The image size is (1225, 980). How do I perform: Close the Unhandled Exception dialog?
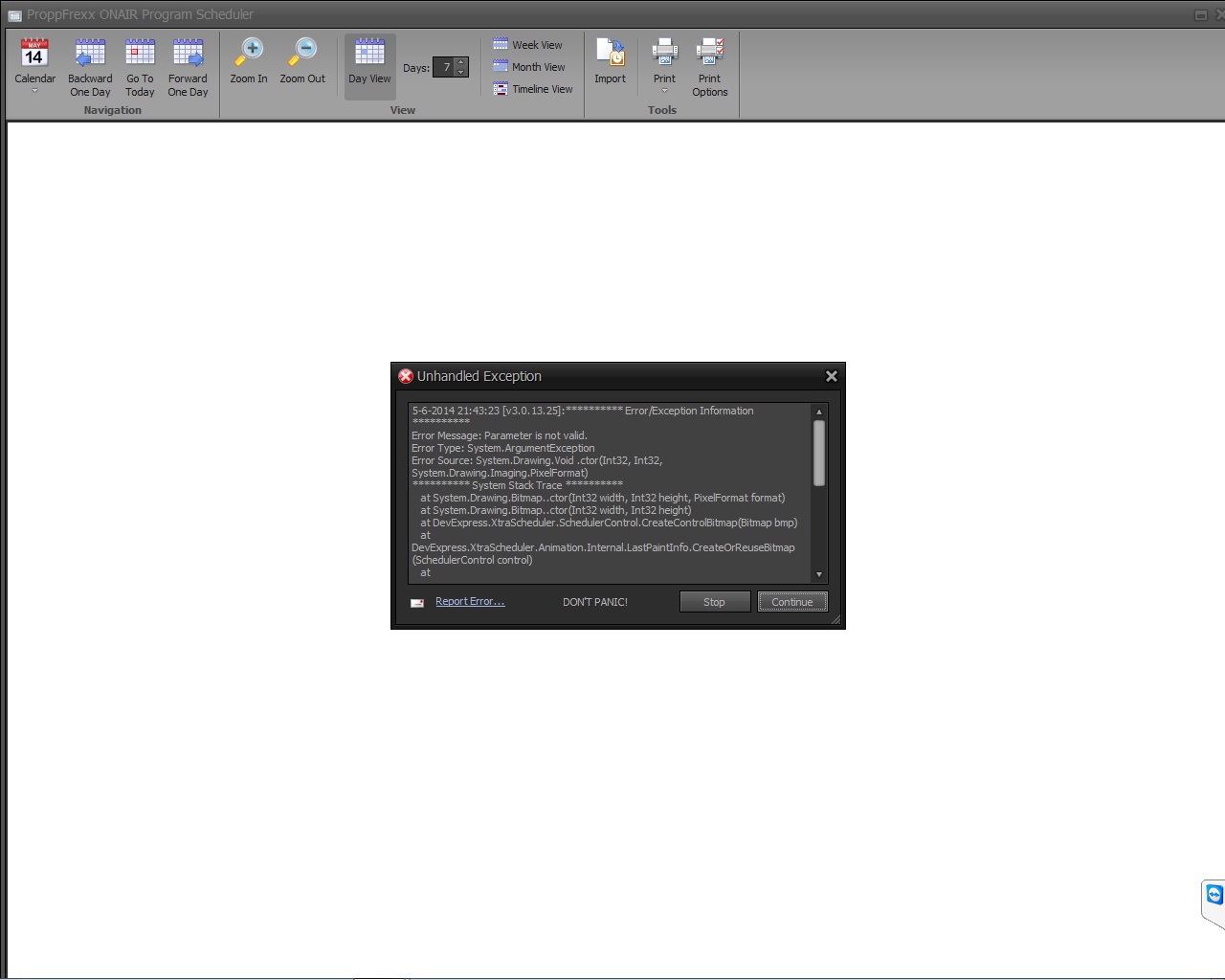click(832, 376)
